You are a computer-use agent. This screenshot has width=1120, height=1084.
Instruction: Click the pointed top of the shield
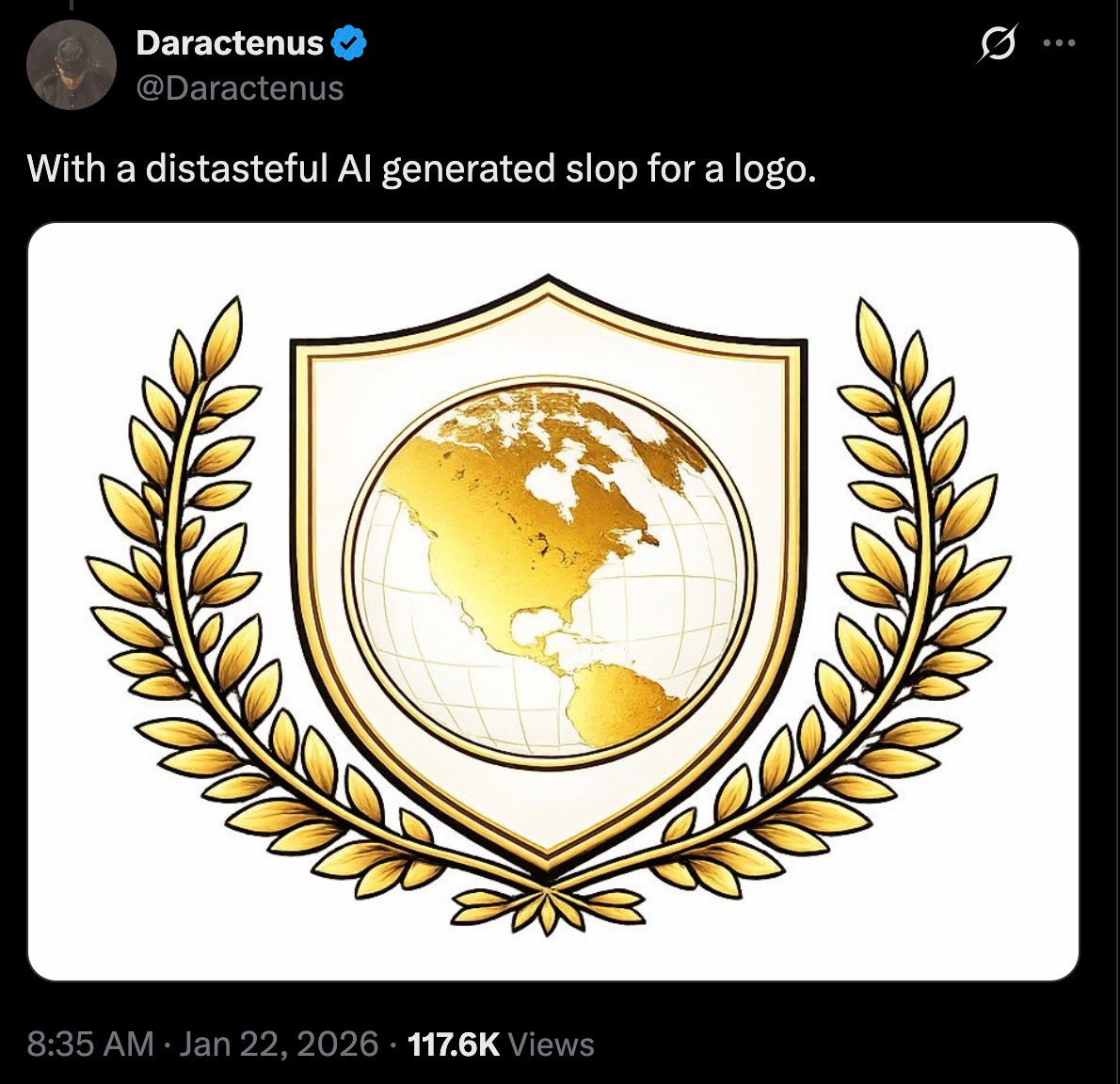pyautogui.click(x=548, y=286)
